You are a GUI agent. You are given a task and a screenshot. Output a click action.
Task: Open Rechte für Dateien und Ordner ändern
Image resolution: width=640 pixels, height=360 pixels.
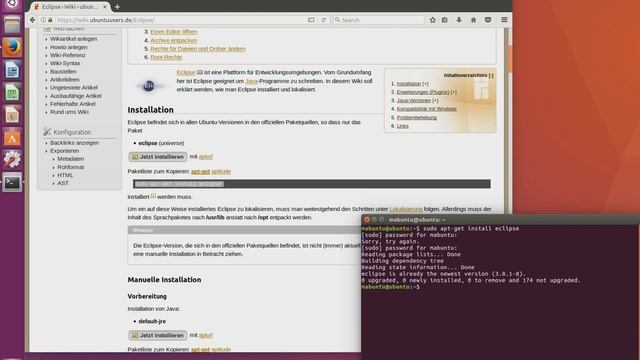pos(198,49)
